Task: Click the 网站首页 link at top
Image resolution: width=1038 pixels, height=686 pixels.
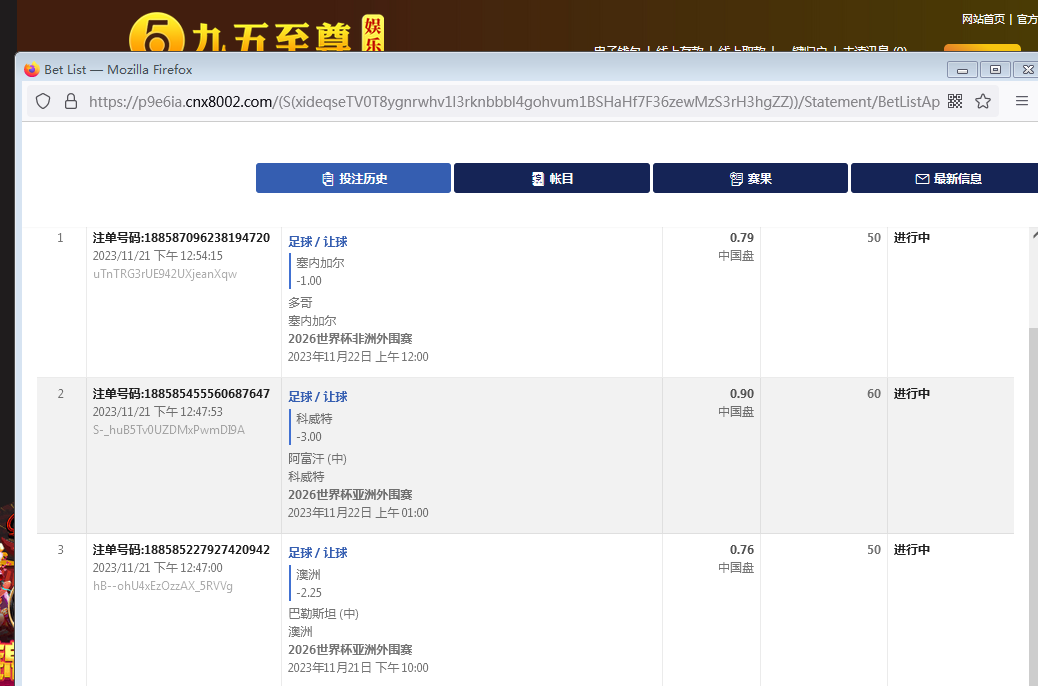Action: coord(983,19)
